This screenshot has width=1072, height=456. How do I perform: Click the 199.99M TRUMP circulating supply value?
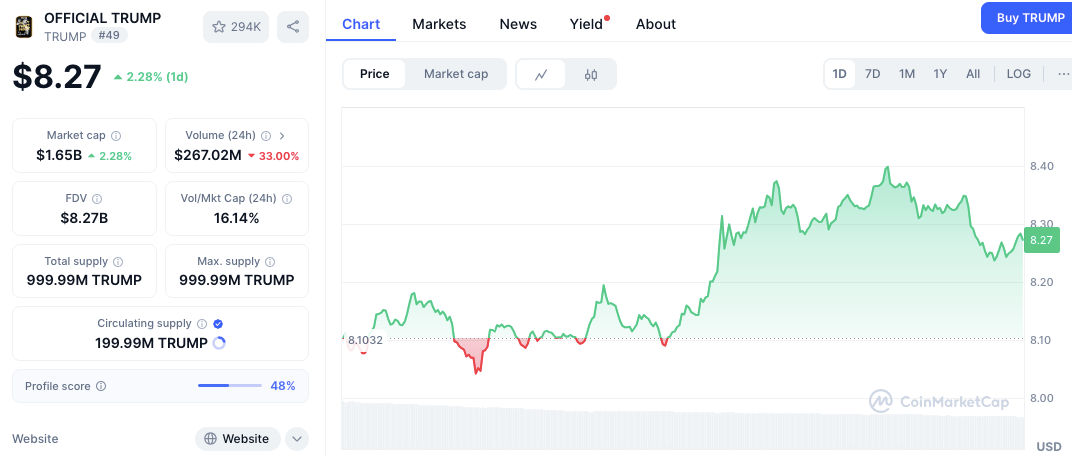pos(151,343)
